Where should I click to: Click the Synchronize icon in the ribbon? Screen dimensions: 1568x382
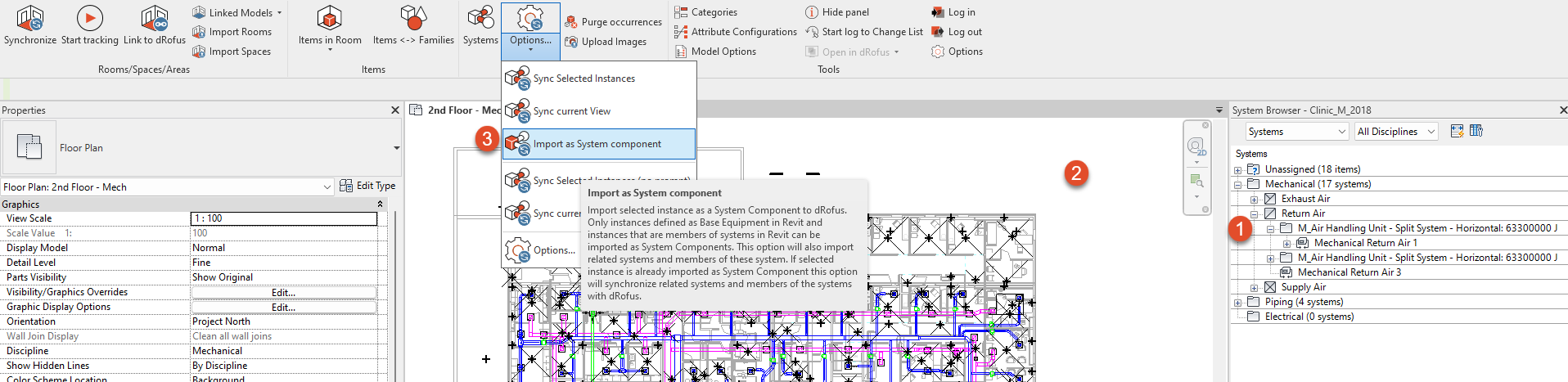[30, 19]
